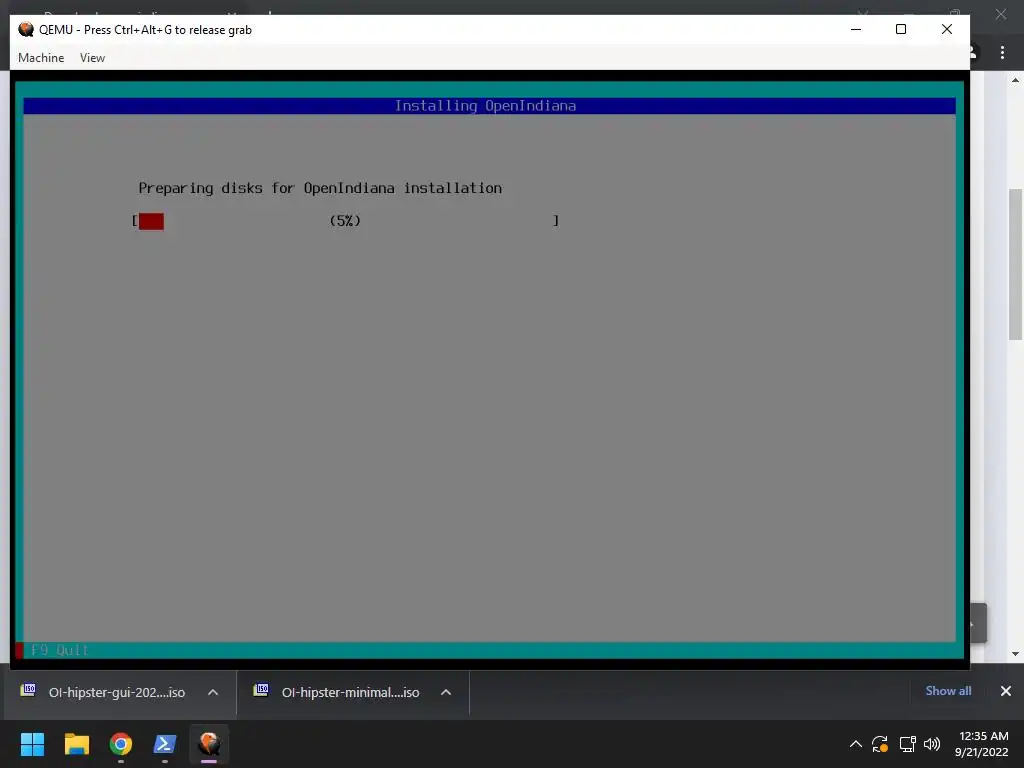Open the OI-hipster-minimal ISO download
The image size is (1024, 768).
point(350,692)
